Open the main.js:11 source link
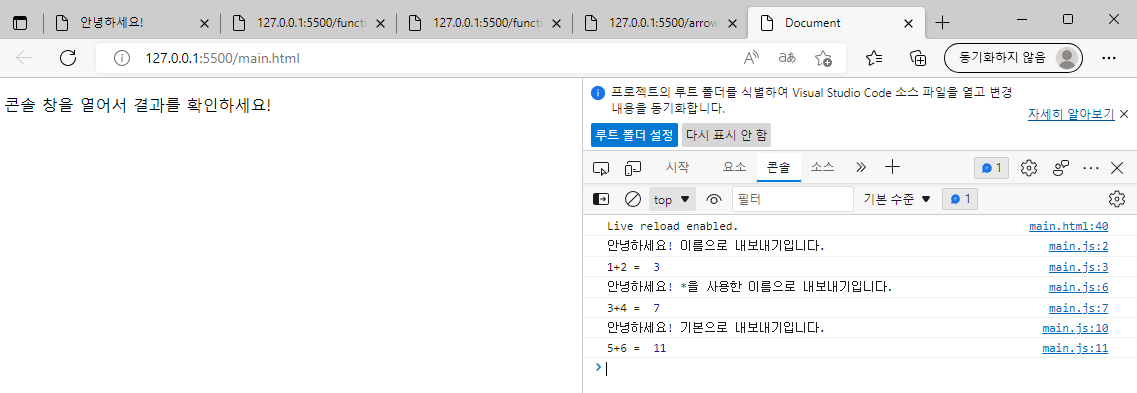1137x393 pixels. 1075,348
